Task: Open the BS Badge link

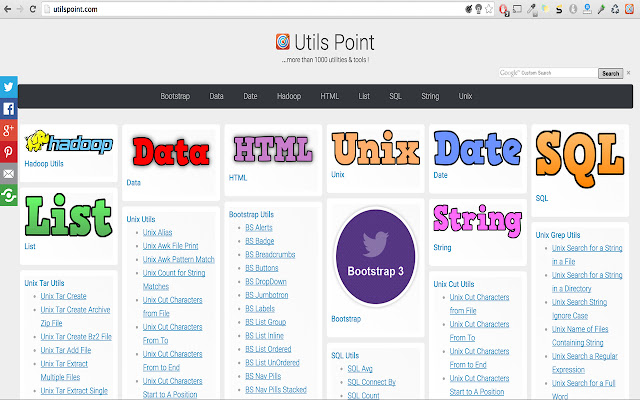Action: pyautogui.click(x=260, y=241)
